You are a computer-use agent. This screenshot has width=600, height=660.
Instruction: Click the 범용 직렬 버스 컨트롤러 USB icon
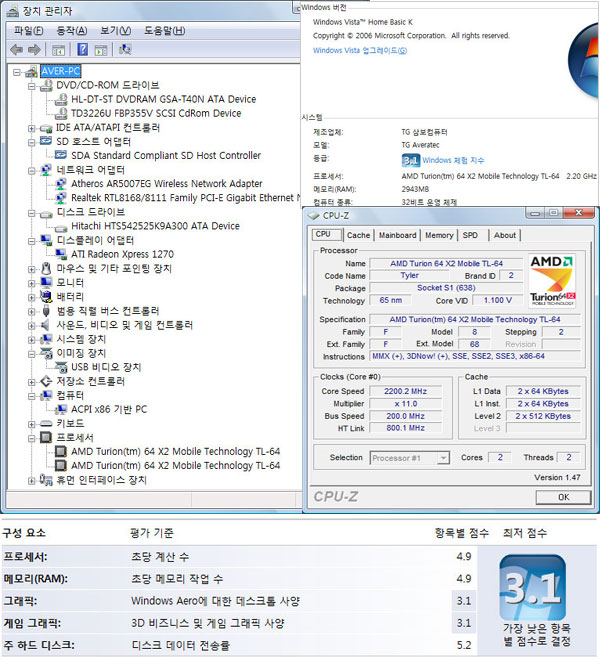(46, 311)
